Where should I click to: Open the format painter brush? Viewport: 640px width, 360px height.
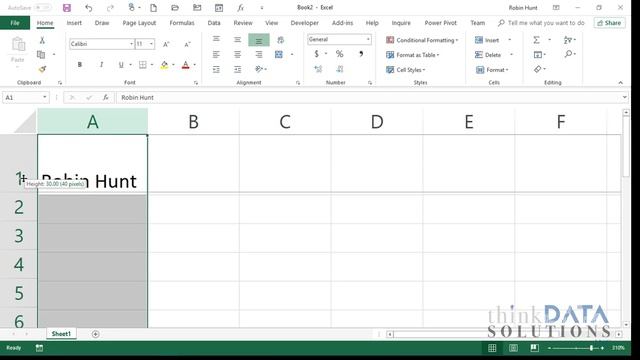coord(42,69)
